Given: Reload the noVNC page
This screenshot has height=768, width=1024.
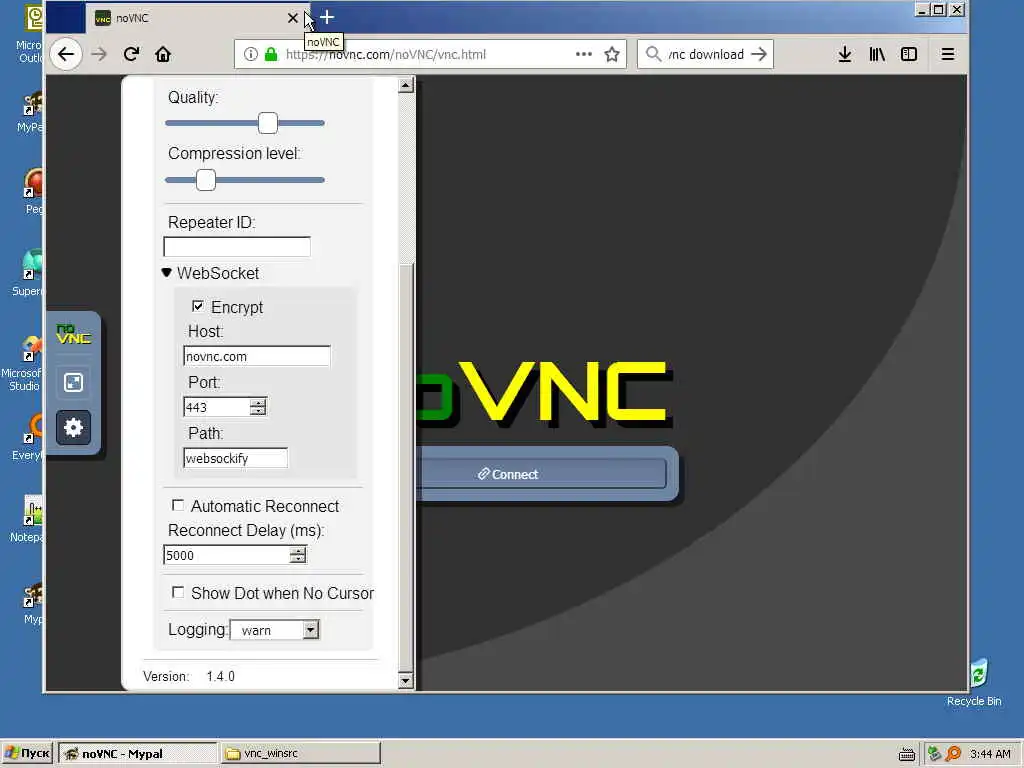Looking at the screenshot, I should click(131, 54).
